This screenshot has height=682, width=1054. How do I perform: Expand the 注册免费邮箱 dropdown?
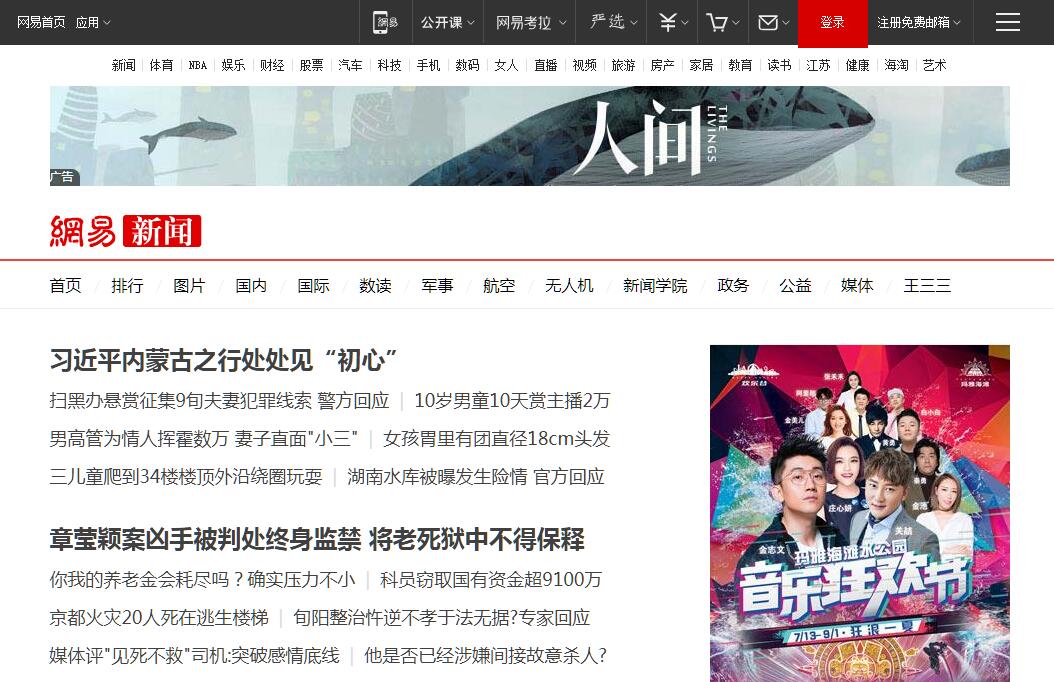pos(919,23)
